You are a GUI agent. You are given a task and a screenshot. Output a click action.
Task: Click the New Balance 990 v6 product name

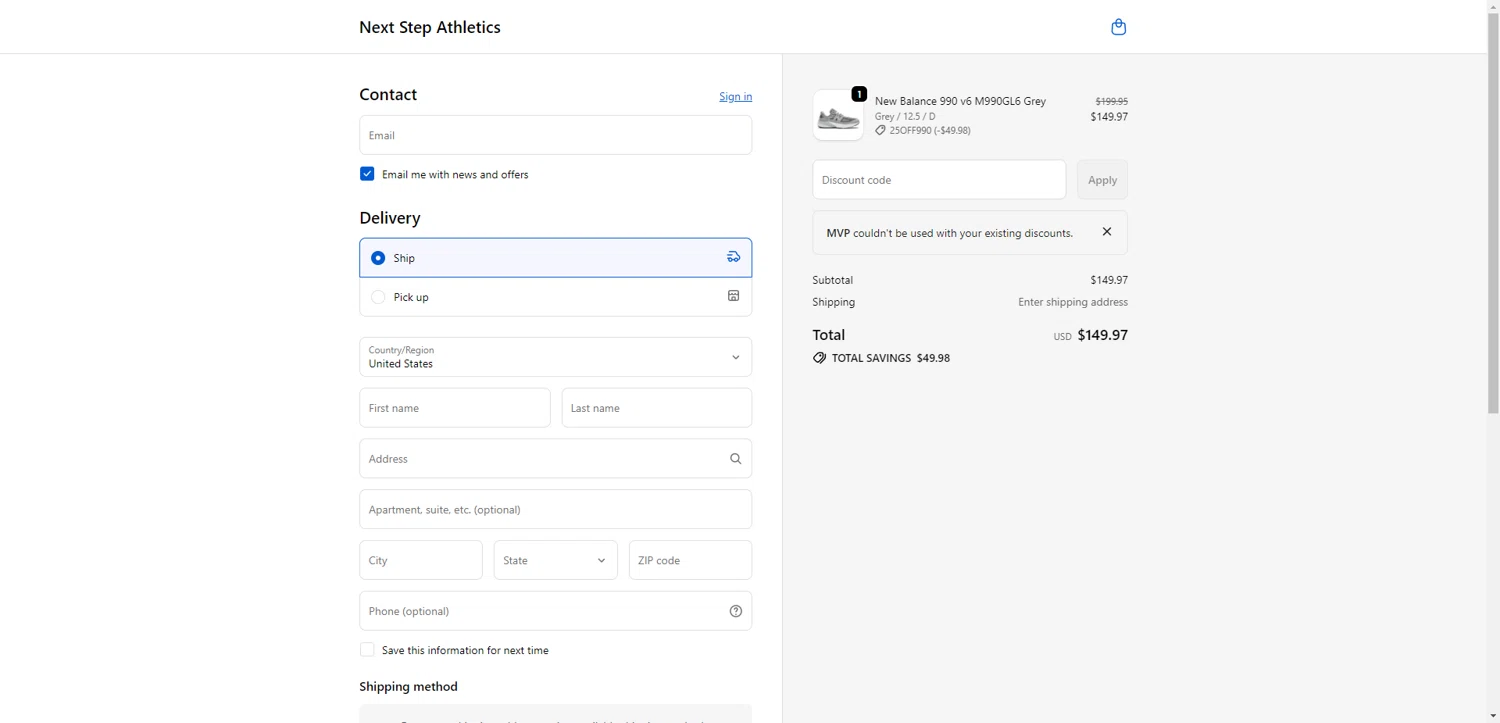[960, 101]
